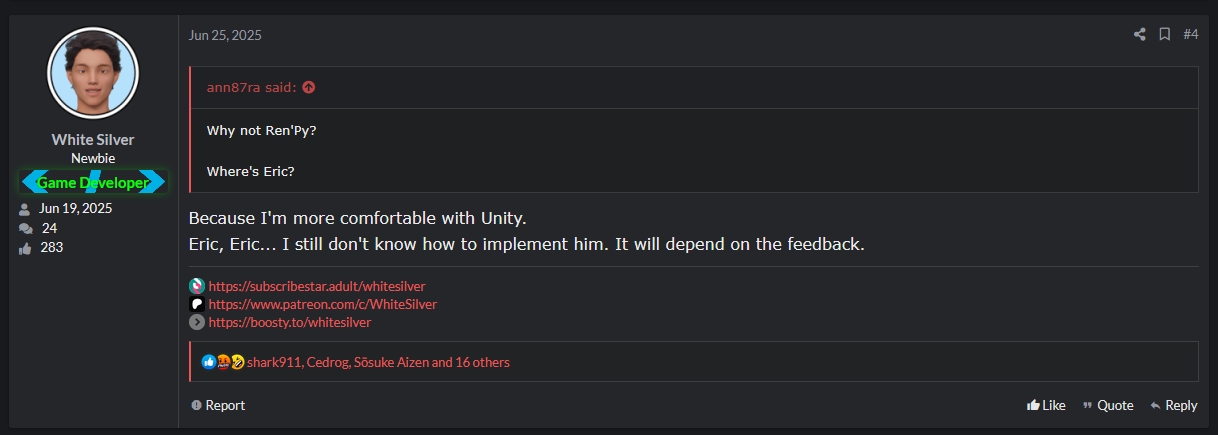Open White Silver username profile link
Screen dimensions: 1218x435
click(x=93, y=140)
